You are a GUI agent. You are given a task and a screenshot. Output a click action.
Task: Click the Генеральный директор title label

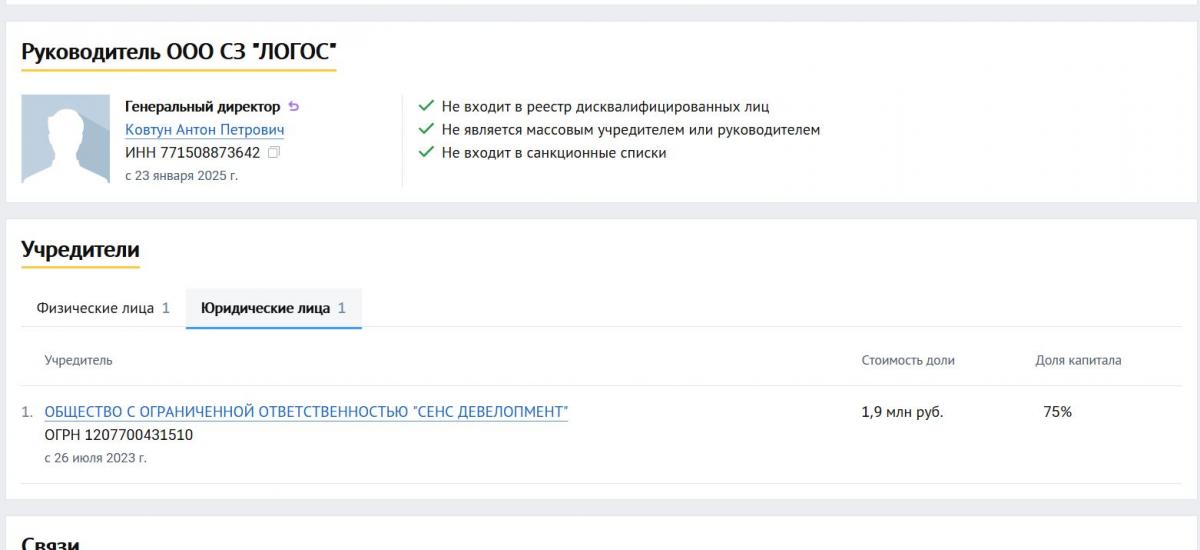click(202, 106)
